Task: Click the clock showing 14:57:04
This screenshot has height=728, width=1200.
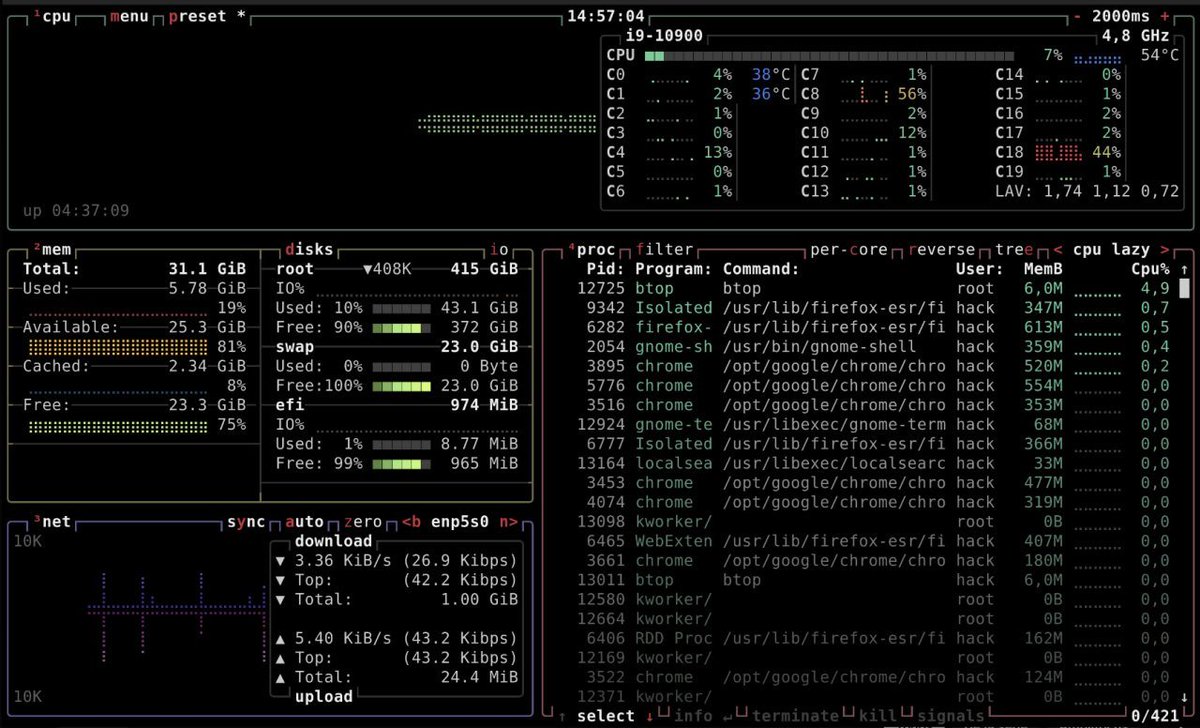Action: pos(606,17)
